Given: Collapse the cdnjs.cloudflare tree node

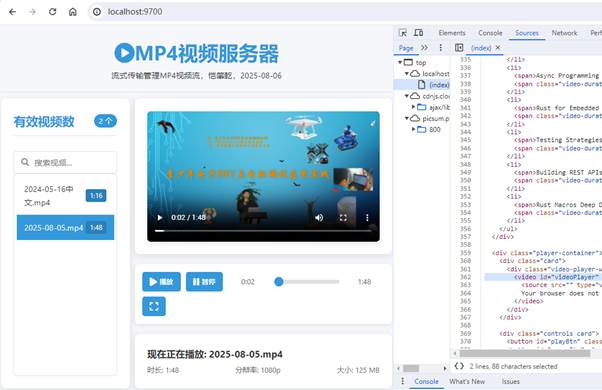Looking at the screenshot, I should pyautogui.click(x=407, y=96).
